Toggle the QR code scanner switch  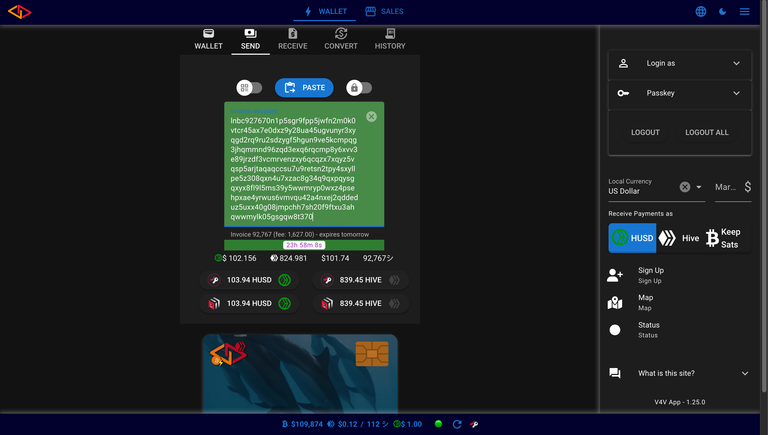249,88
